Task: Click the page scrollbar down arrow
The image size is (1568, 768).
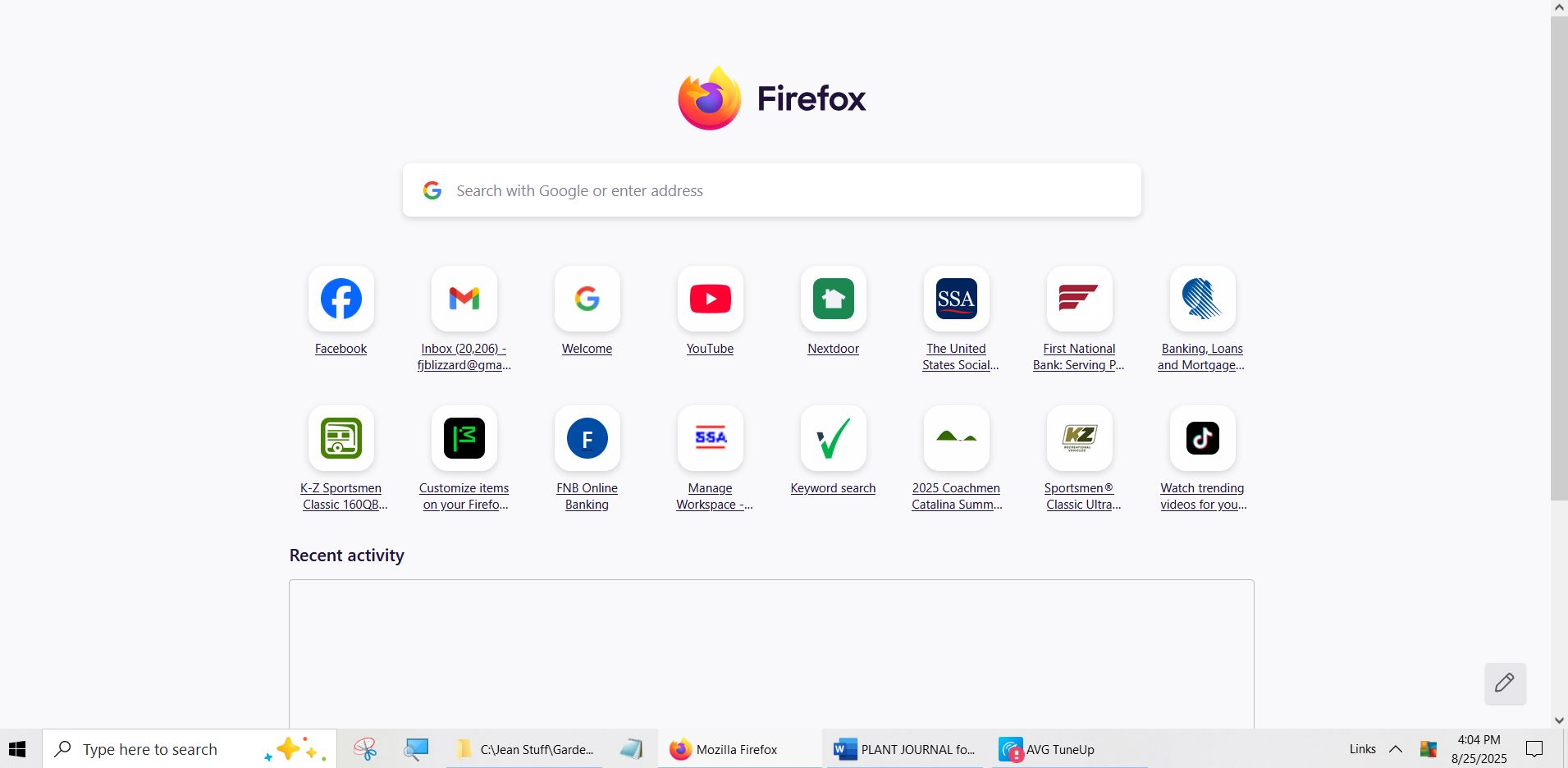Action: [1559, 720]
